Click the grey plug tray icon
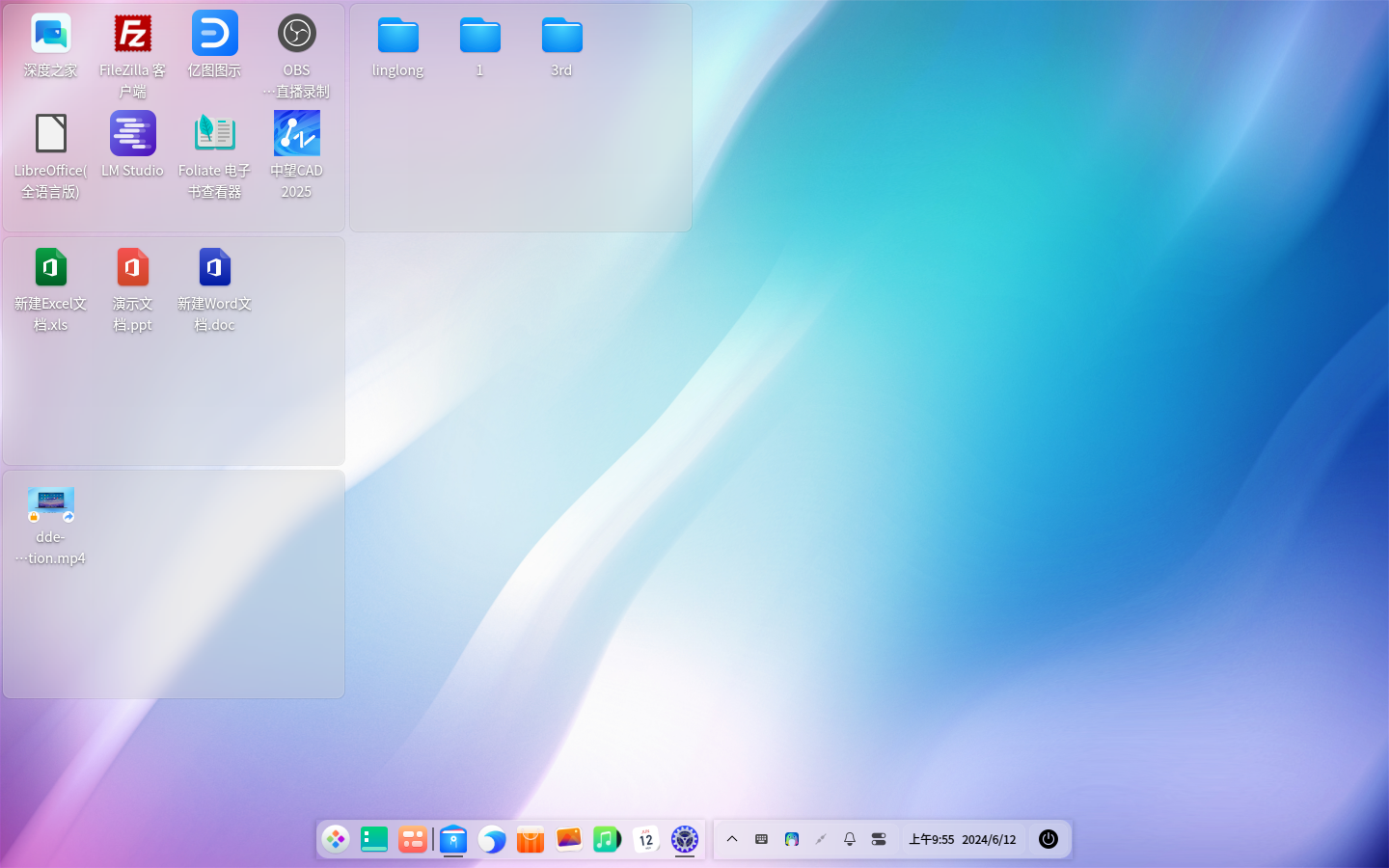 click(x=821, y=839)
